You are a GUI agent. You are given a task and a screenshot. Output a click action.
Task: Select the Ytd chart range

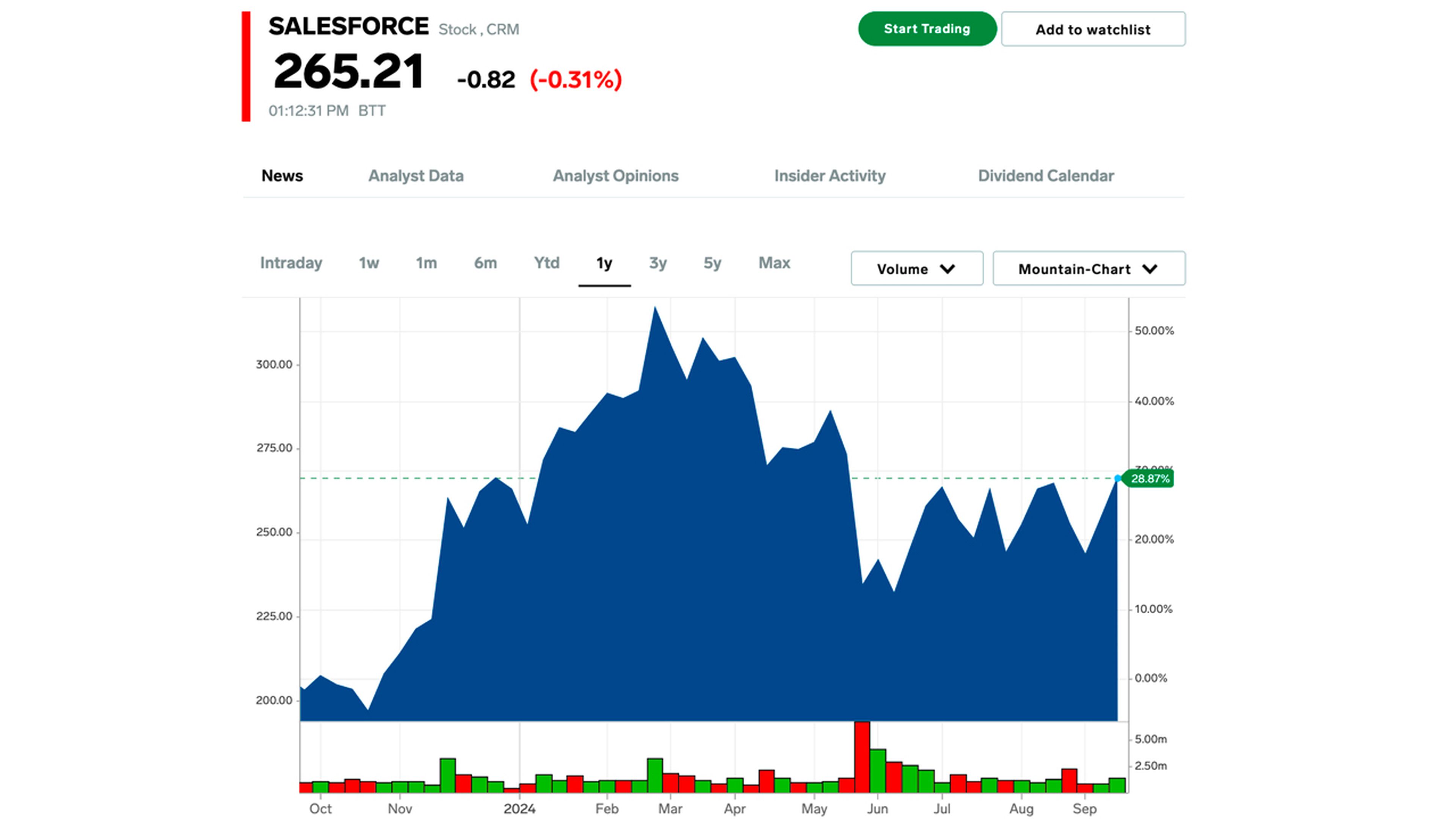(x=547, y=263)
